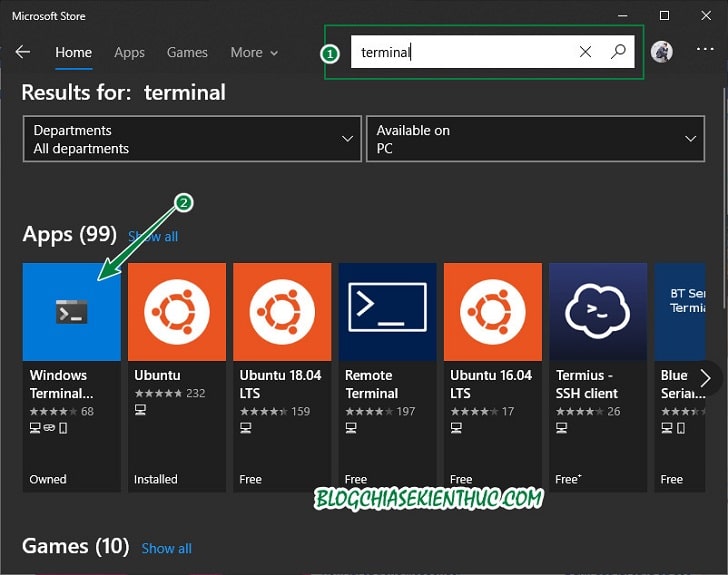Screen dimensions: 728x575
Task: Click Show all next to Games
Action: pos(167,549)
